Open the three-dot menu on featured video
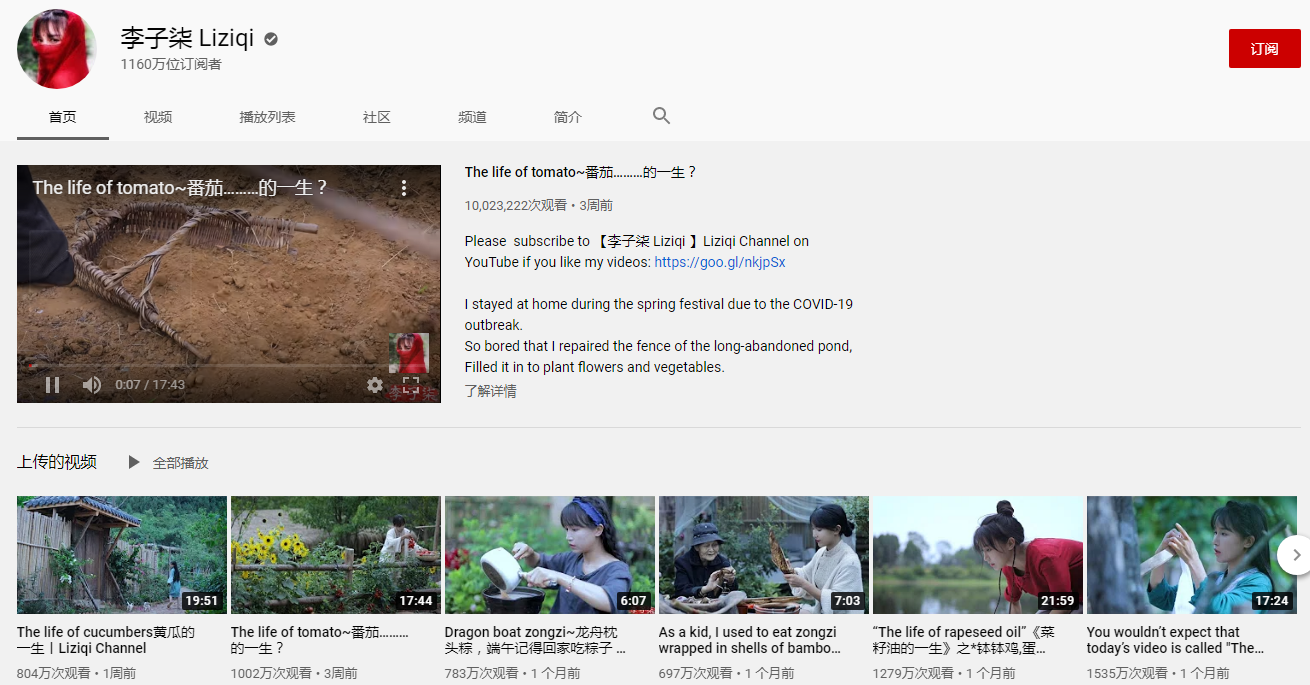Viewport: 1310px width, 685px height. point(404,188)
